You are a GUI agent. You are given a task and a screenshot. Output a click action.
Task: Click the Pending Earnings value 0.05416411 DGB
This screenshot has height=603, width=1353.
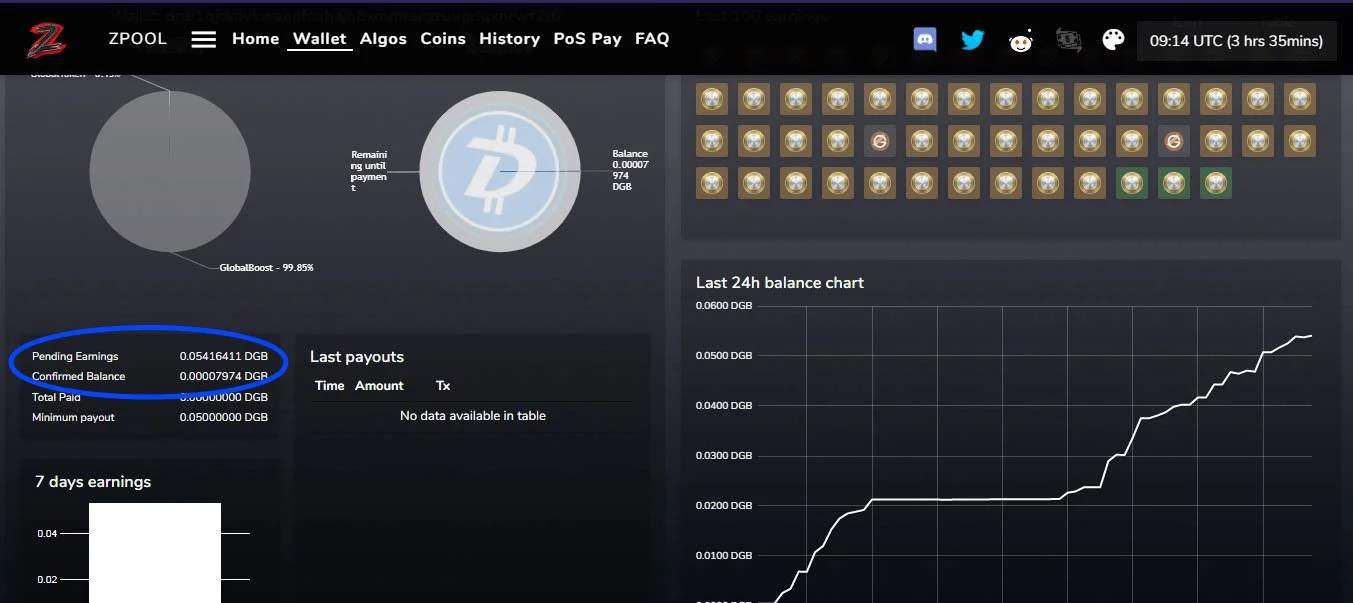pos(224,356)
